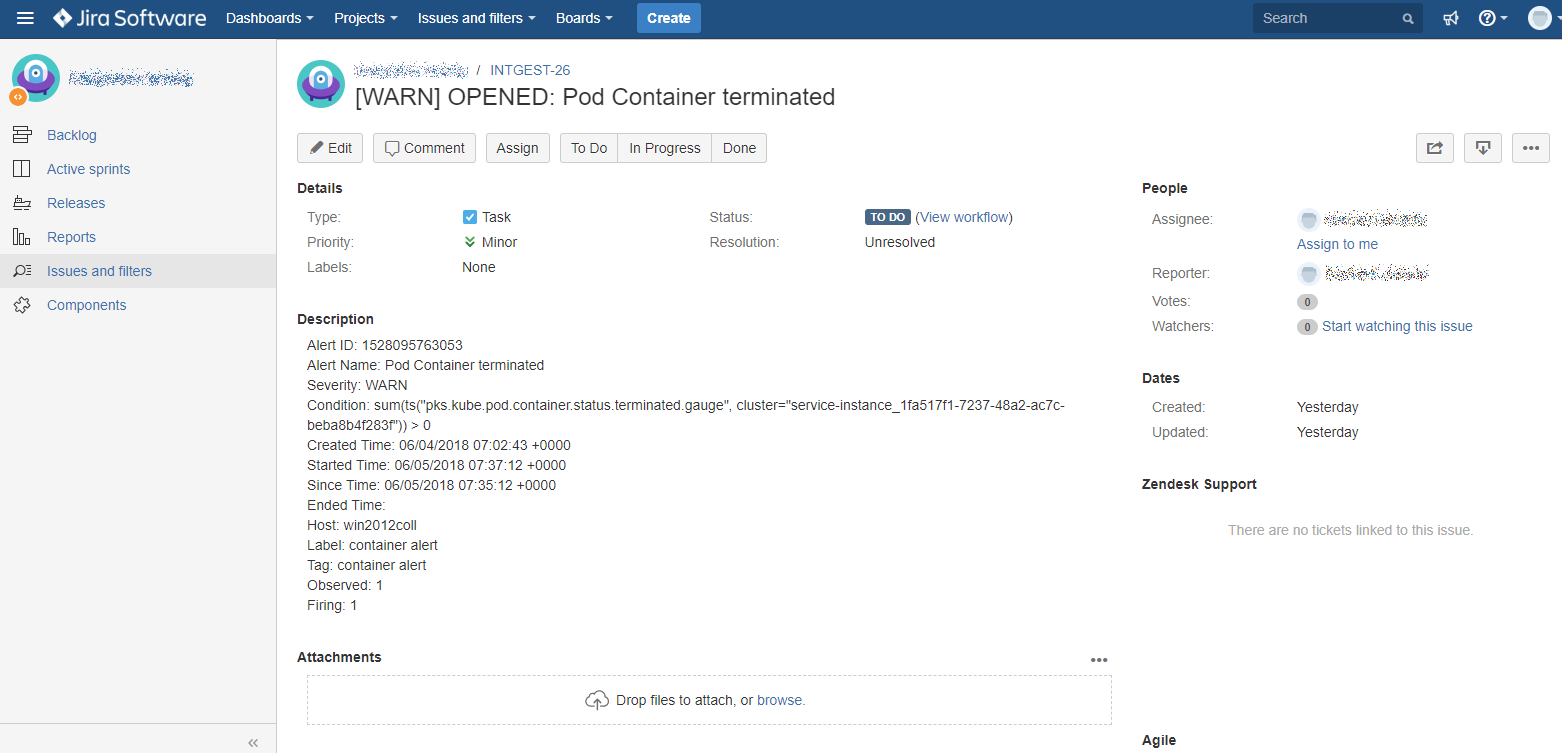Image resolution: width=1562 pixels, height=753 pixels.
Task: Open the Help question mark menu
Action: [1493, 18]
